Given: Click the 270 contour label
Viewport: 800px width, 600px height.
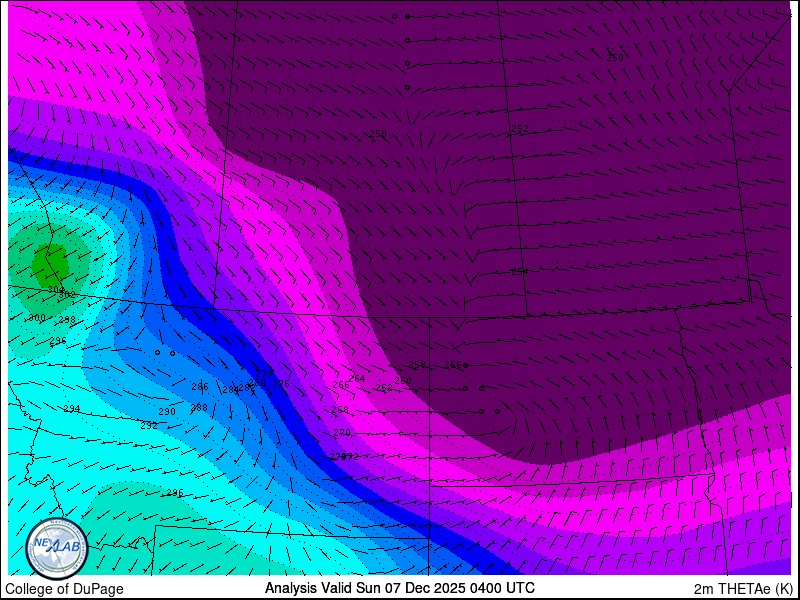Looking at the screenshot, I should click(341, 433).
